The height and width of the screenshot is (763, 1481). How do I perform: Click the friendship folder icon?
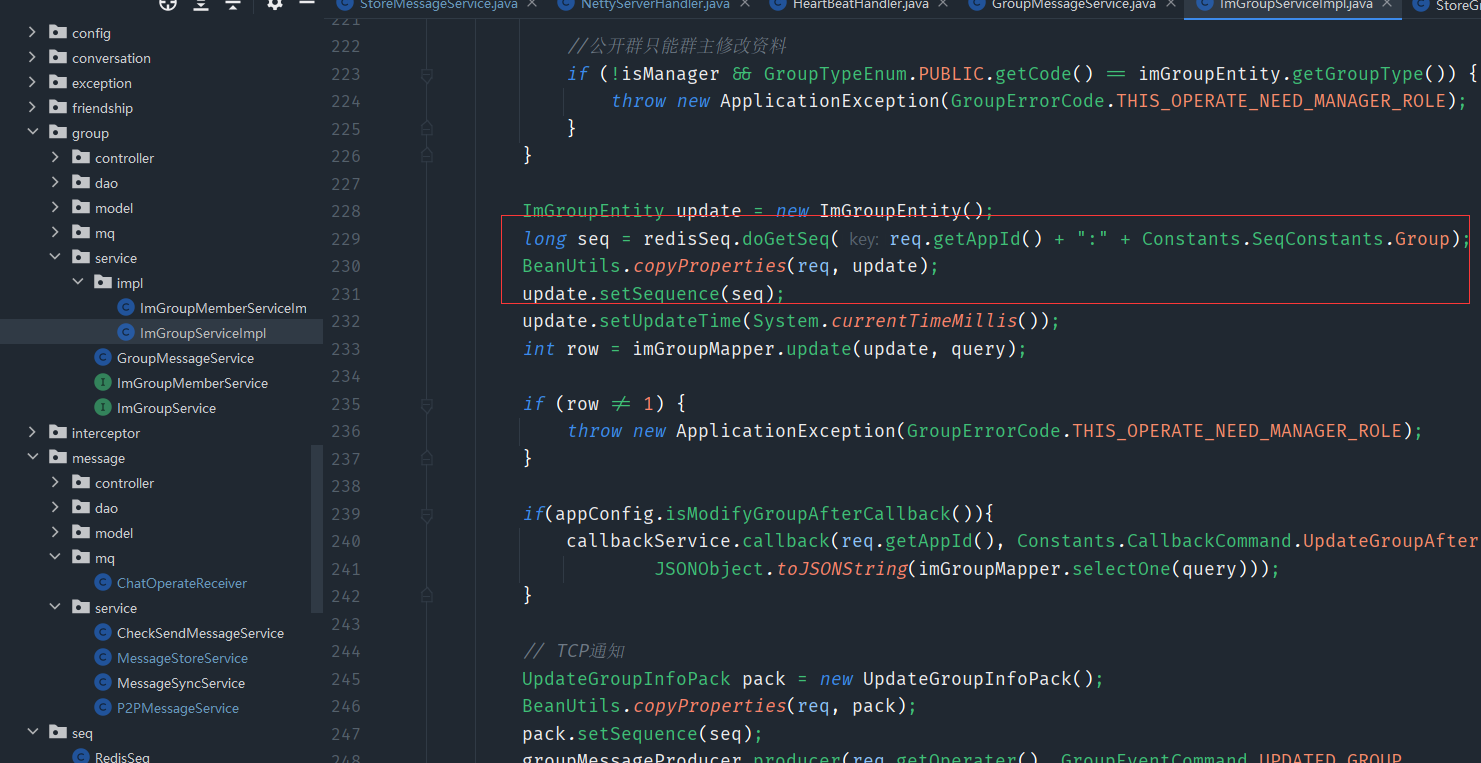point(57,108)
